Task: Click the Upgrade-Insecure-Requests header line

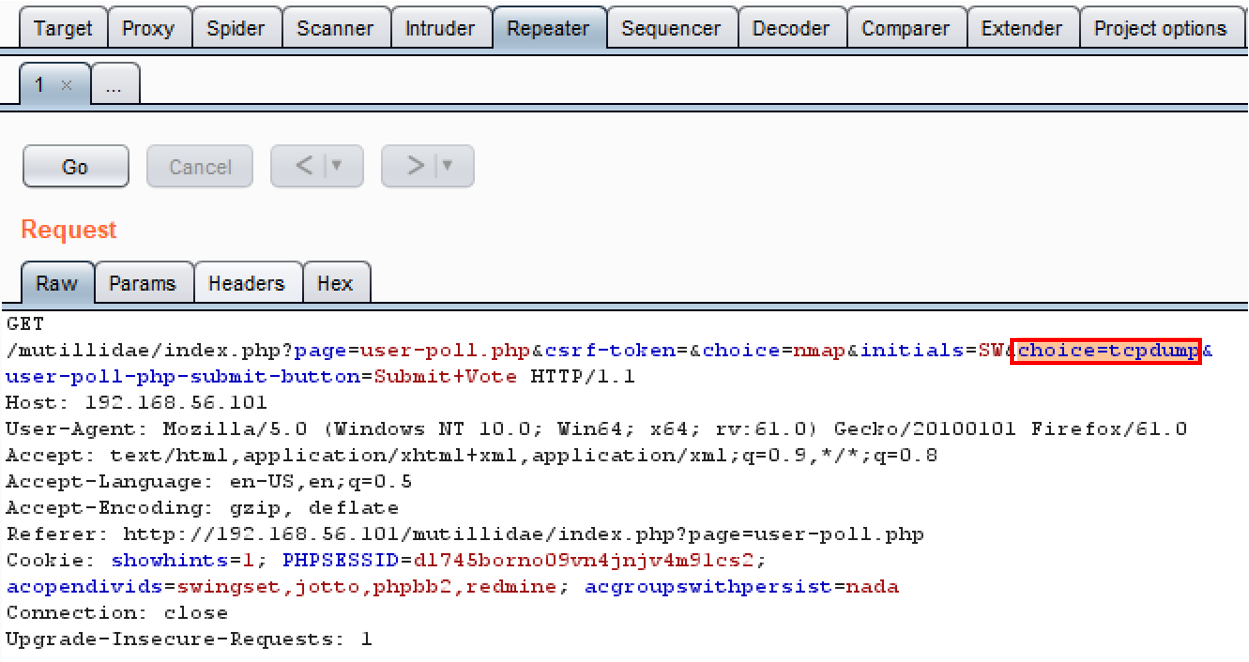Action: [189, 638]
